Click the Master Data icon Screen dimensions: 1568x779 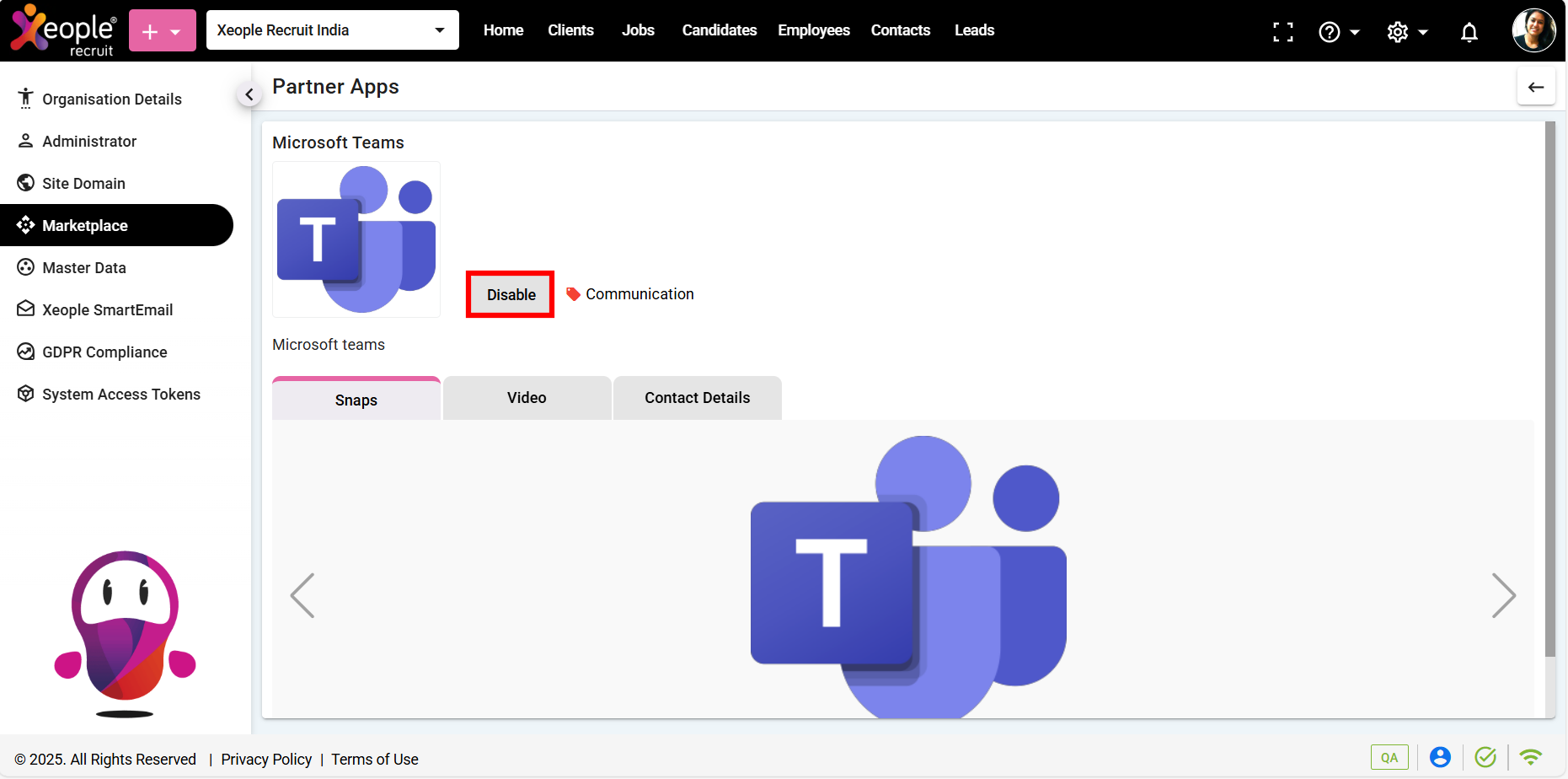click(25, 267)
